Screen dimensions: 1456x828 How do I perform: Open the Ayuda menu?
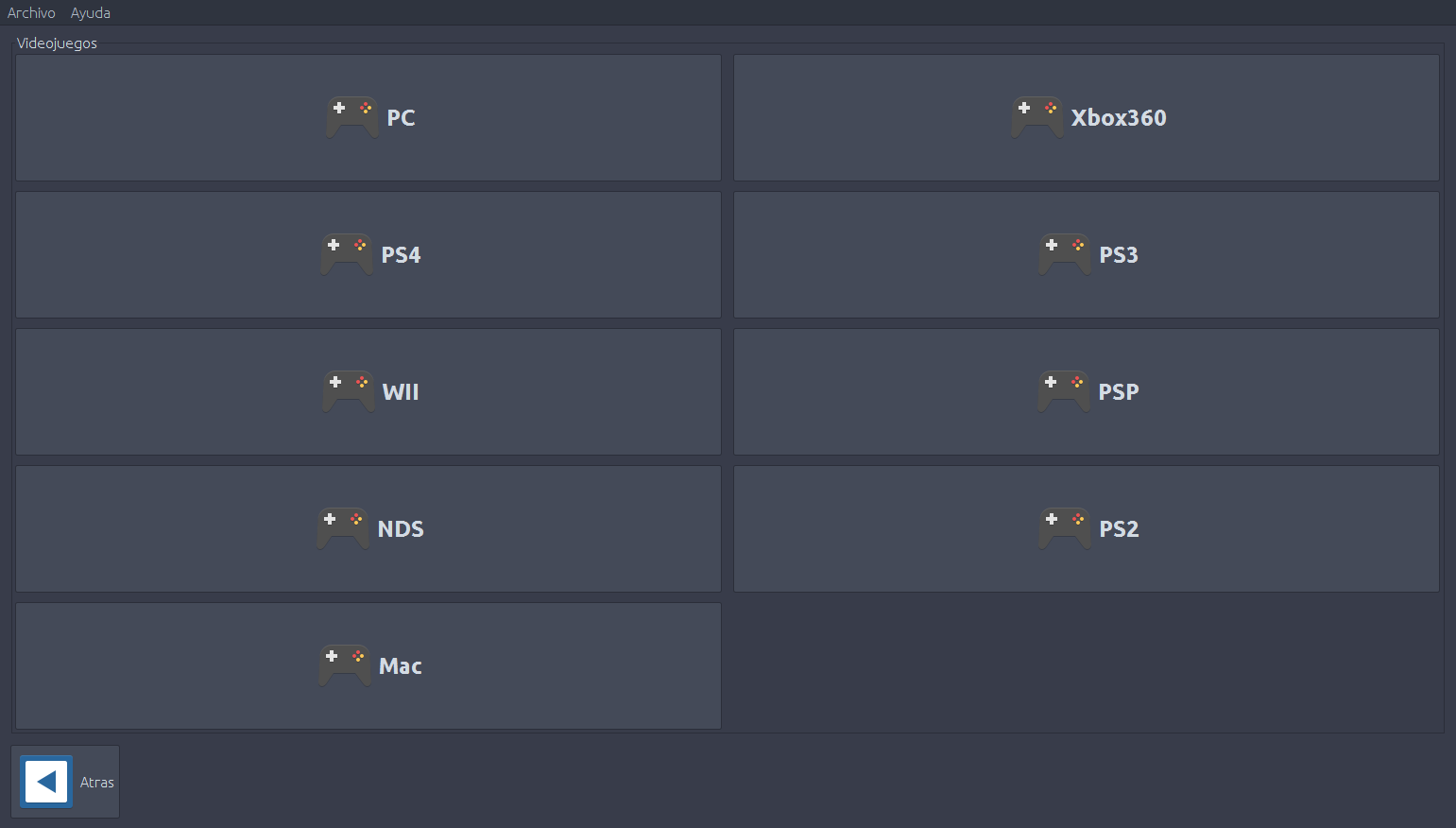pyautogui.click(x=91, y=13)
